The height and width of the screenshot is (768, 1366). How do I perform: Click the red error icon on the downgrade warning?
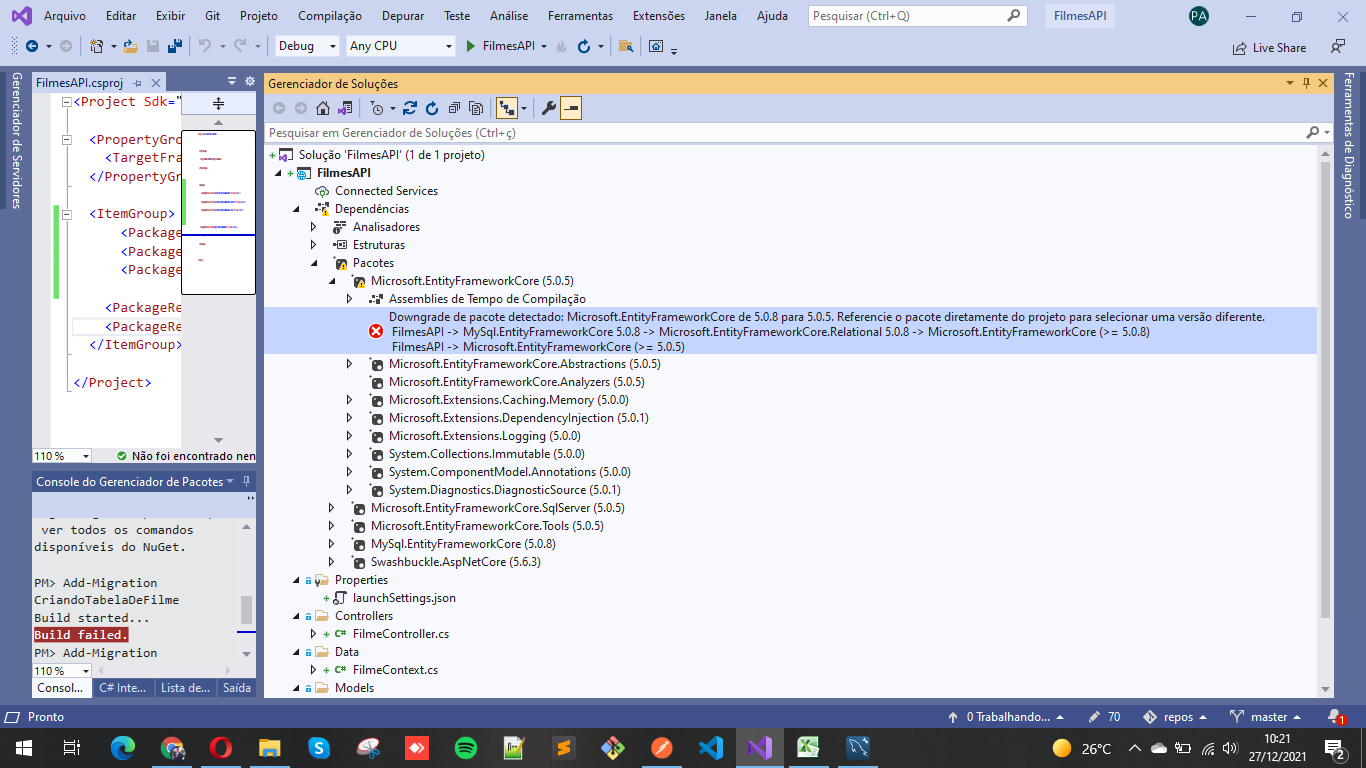pyautogui.click(x=376, y=331)
